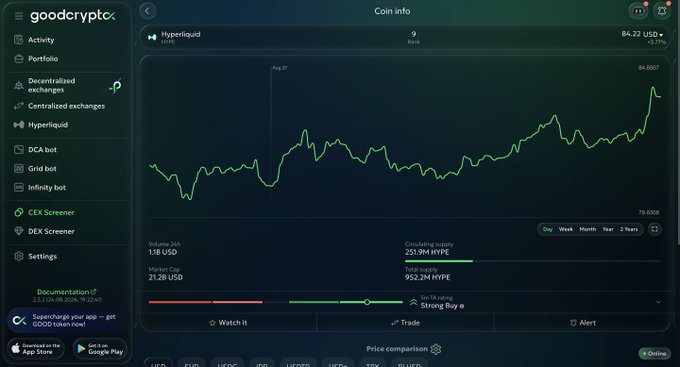Switch chart range to Week
The width and height of the screenshot is (680, 367).
point(566,229)
